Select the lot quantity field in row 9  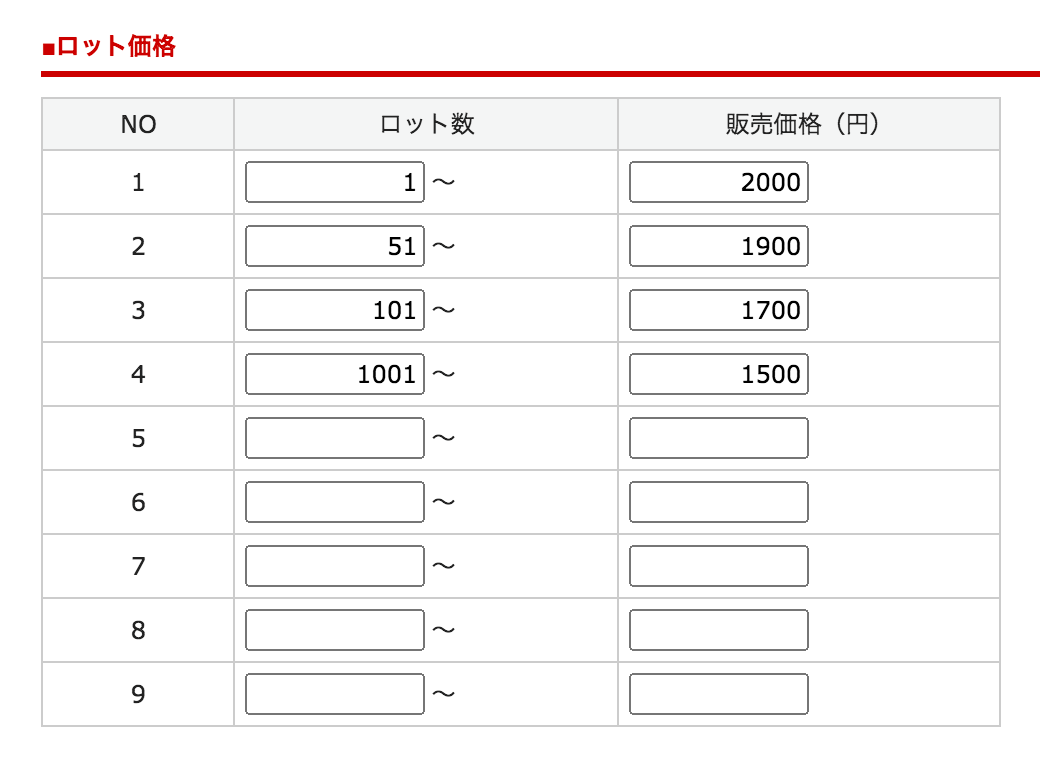[x=334, y=694]
